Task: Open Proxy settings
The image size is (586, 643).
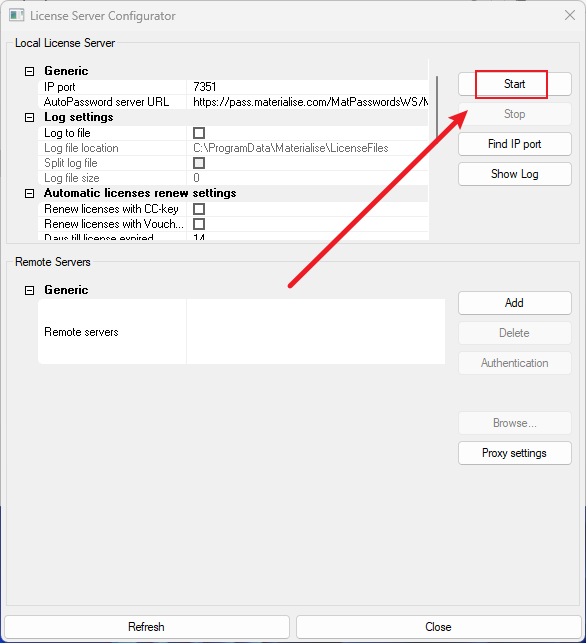Action: point(514,453)
